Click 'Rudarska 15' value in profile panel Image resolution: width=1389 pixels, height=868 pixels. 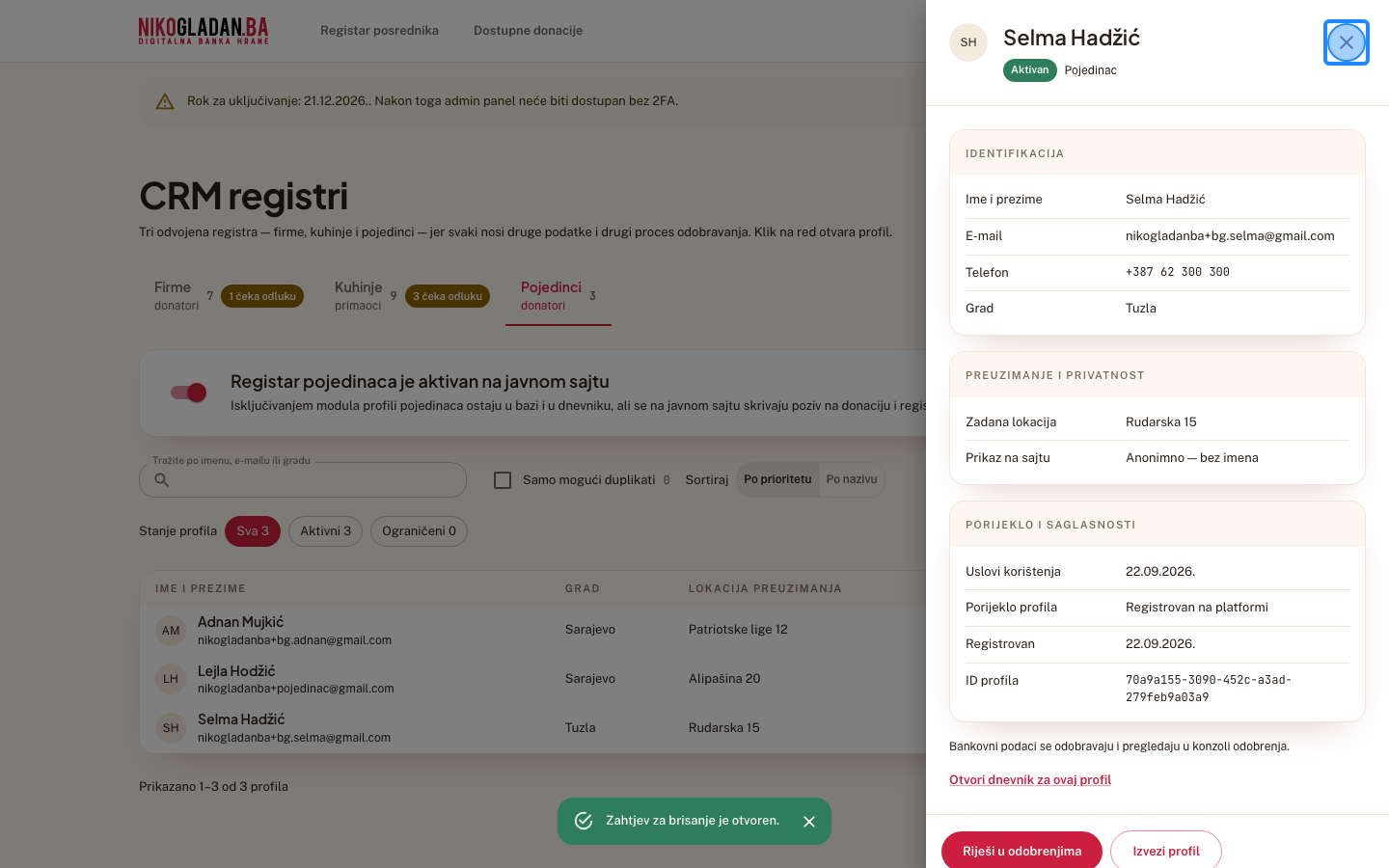1161,422
